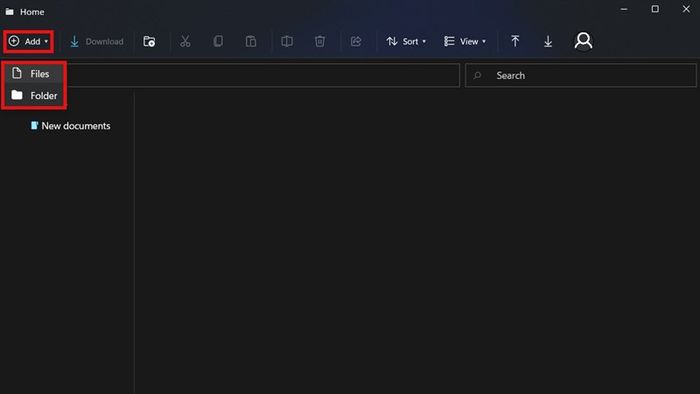
Task: Open the user account icon
Action: pyautogui.click(x=583, y=41)
